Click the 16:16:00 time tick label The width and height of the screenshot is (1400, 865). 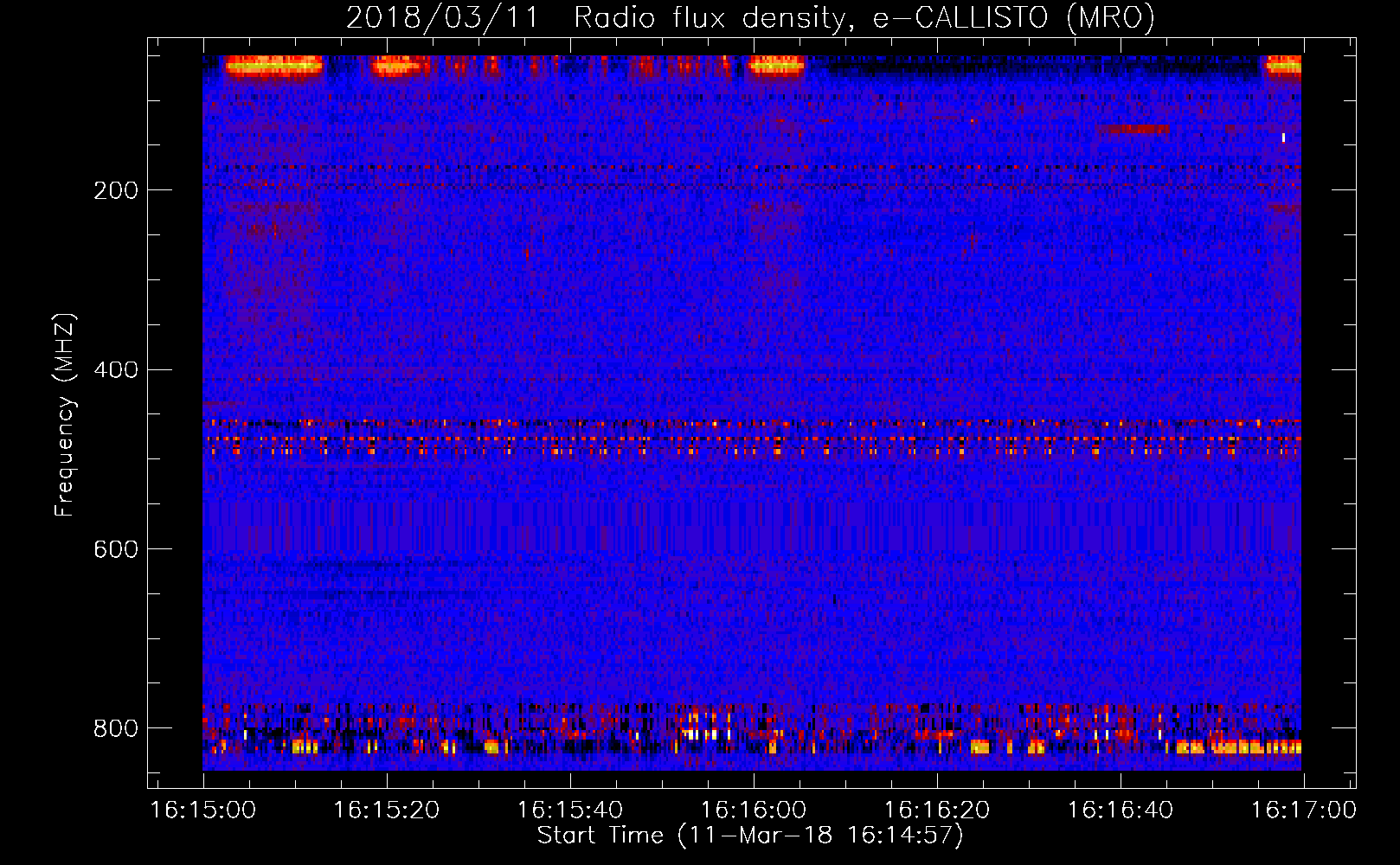[x=754, y=811]
